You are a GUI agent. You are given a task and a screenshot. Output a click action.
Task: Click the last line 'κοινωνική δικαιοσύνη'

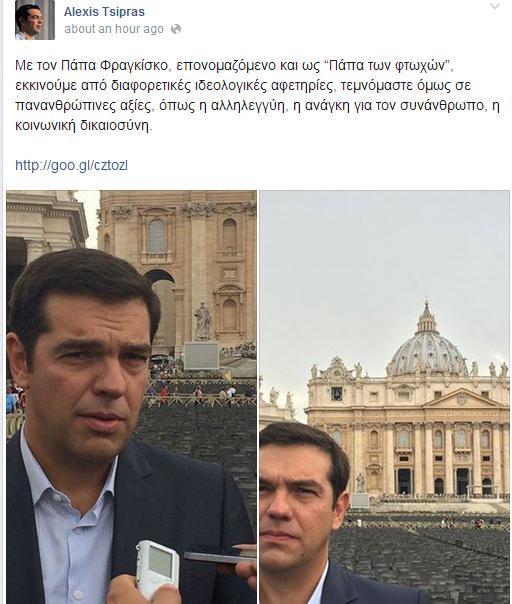click(84, 126)
